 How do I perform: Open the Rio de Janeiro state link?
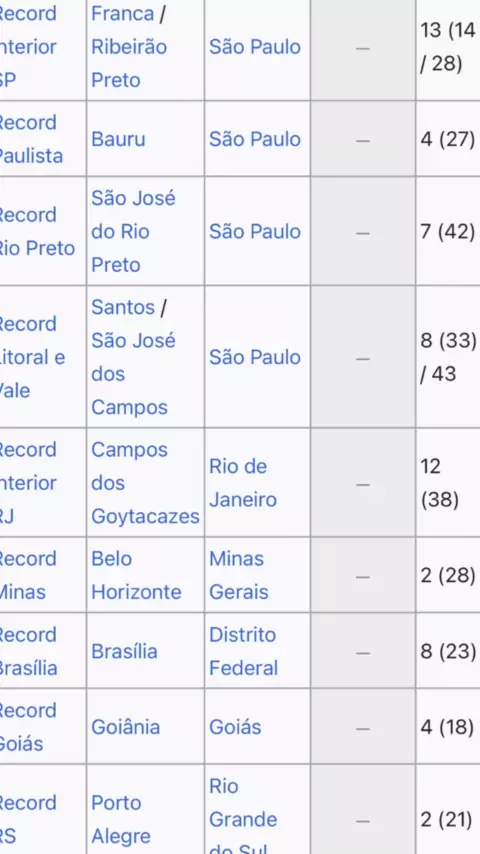pyautogui.click(x=242, y=483)
